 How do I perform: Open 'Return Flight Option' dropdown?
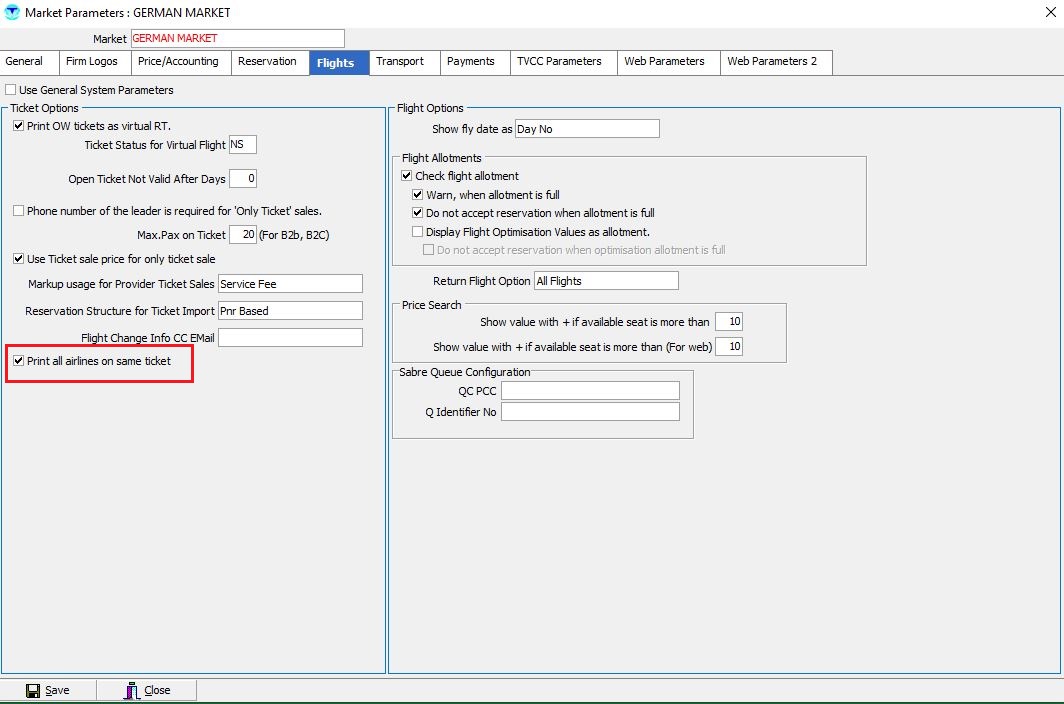point(605,281)
